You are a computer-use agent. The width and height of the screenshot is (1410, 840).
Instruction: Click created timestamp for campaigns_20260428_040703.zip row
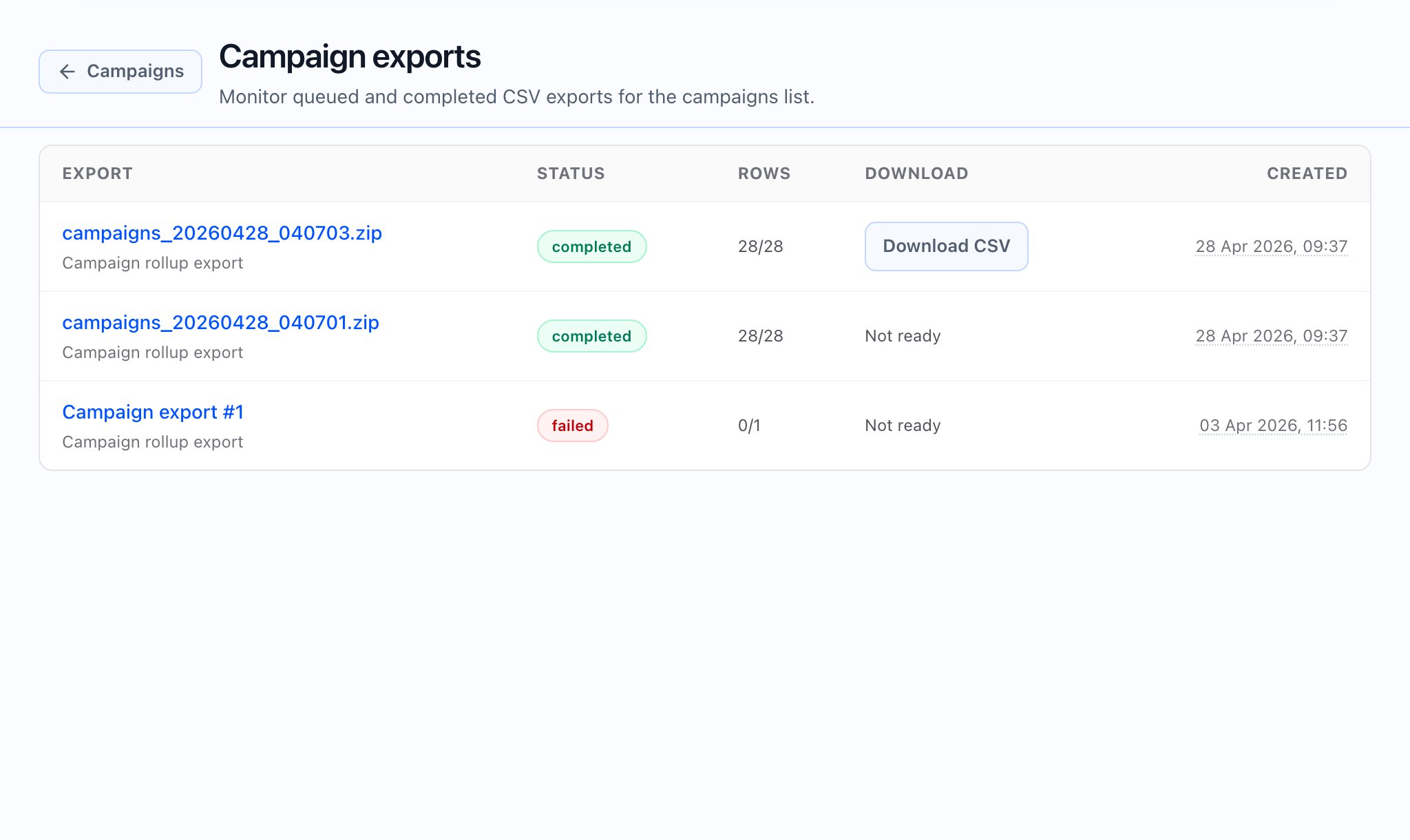click(x=1271, y=246)
